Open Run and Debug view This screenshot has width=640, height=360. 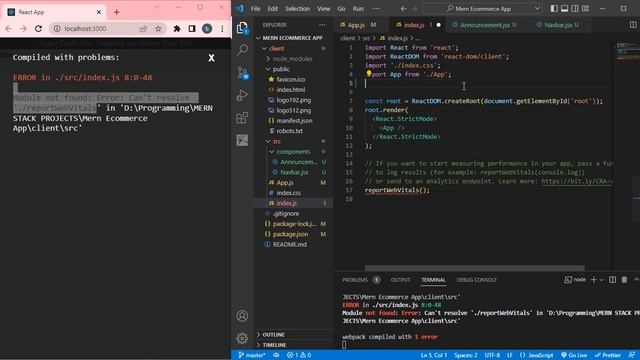click(242, 95)
